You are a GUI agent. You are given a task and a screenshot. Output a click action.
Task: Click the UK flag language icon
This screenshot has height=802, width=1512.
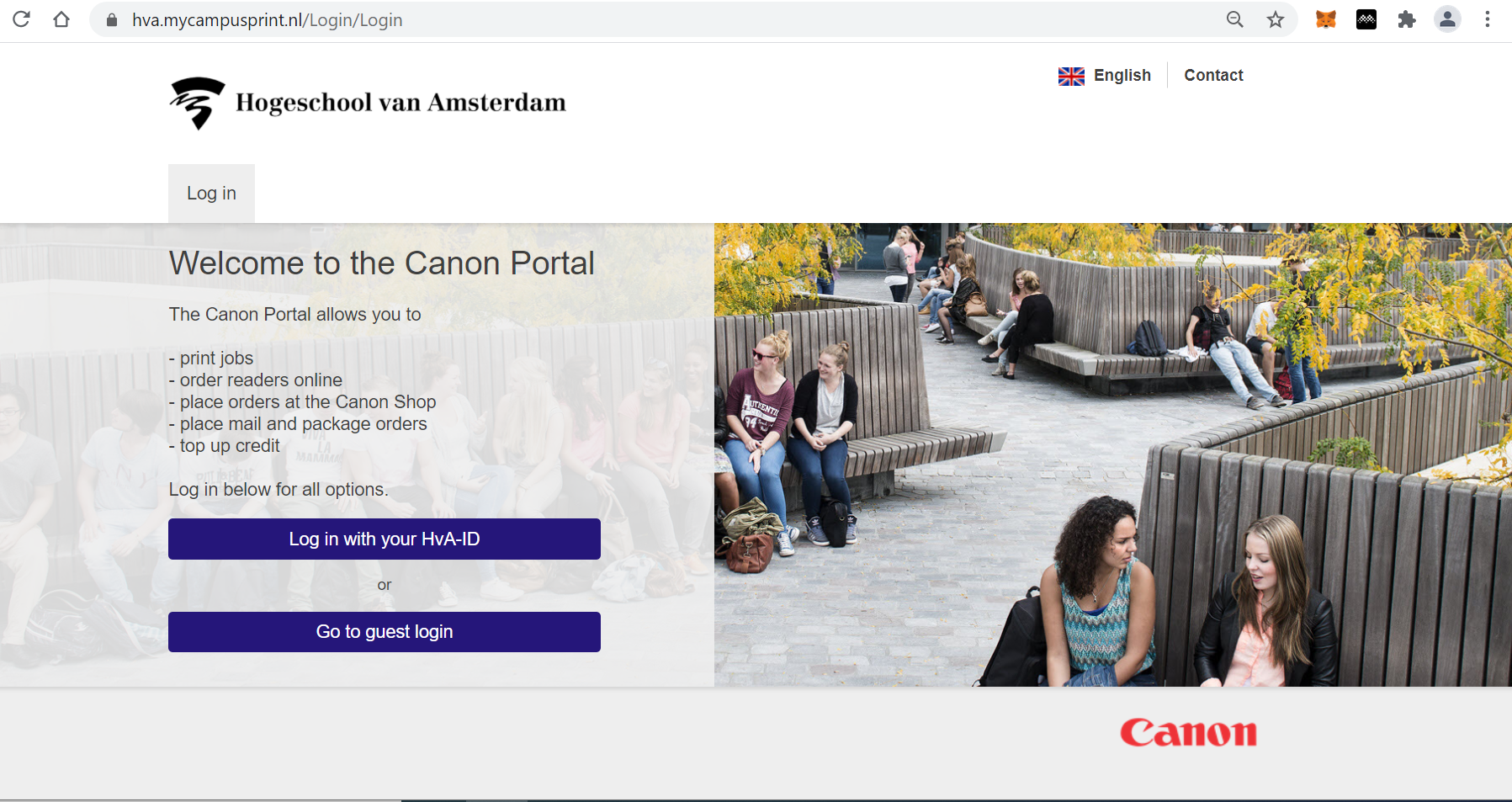pos(1071,76)
